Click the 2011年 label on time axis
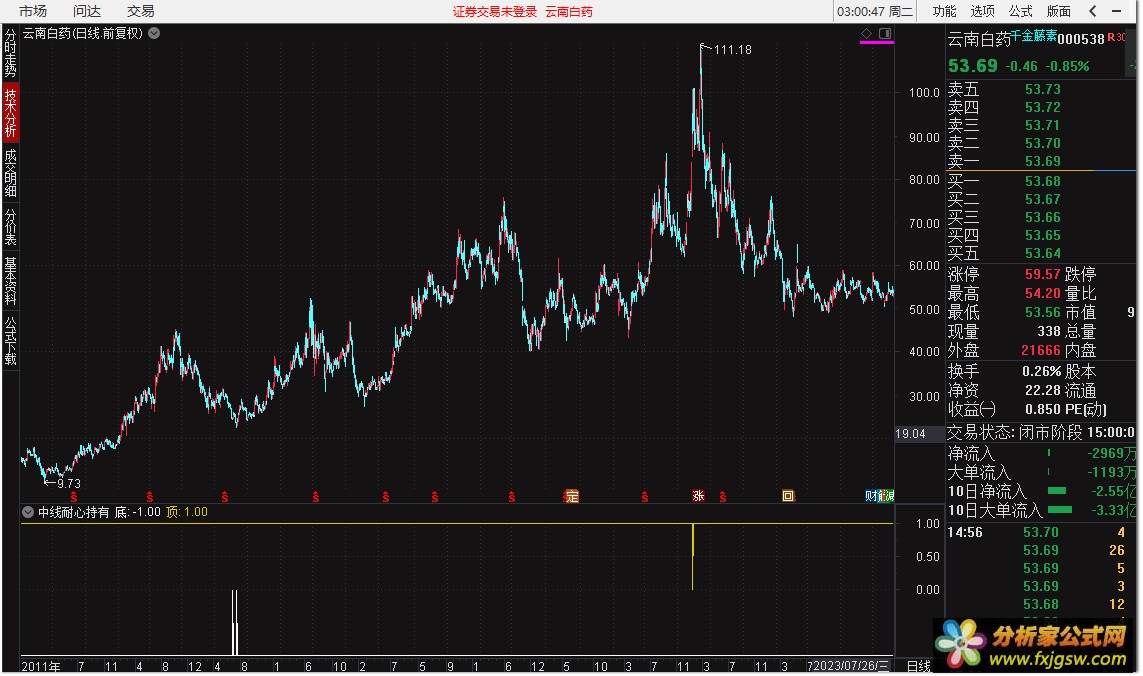This screenshot has height=676, width=1143. click(42, 666)
